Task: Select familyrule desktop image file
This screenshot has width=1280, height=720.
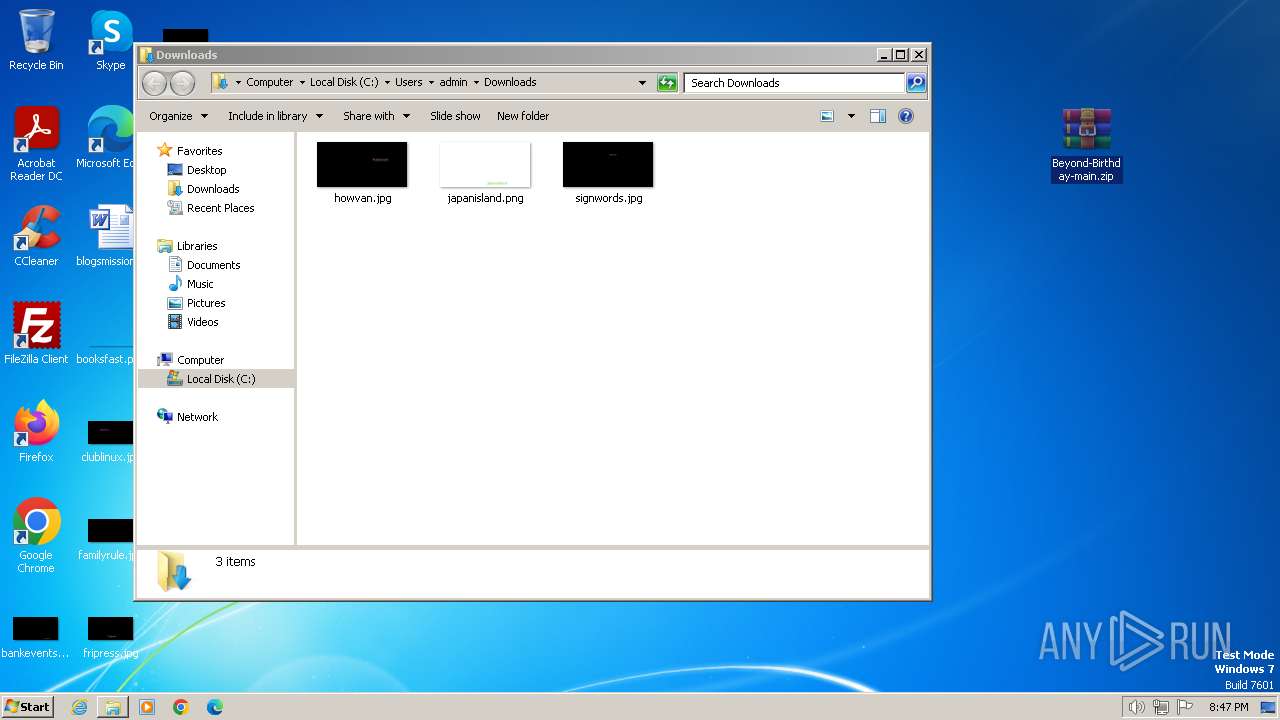Action: pos(108,540)
